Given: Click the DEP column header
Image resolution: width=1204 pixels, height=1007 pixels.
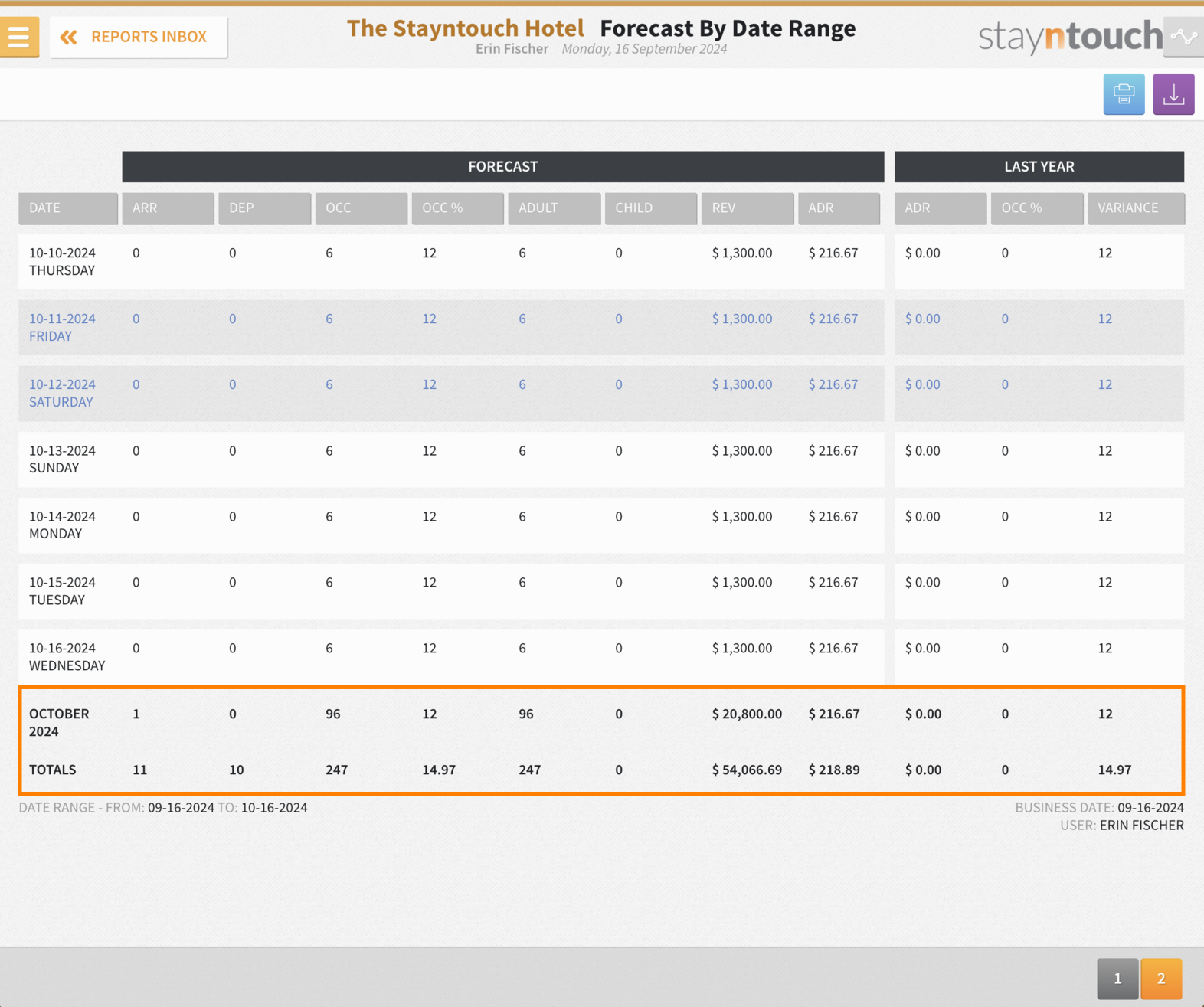Looking at the screenshot, I should pos(264,208).
